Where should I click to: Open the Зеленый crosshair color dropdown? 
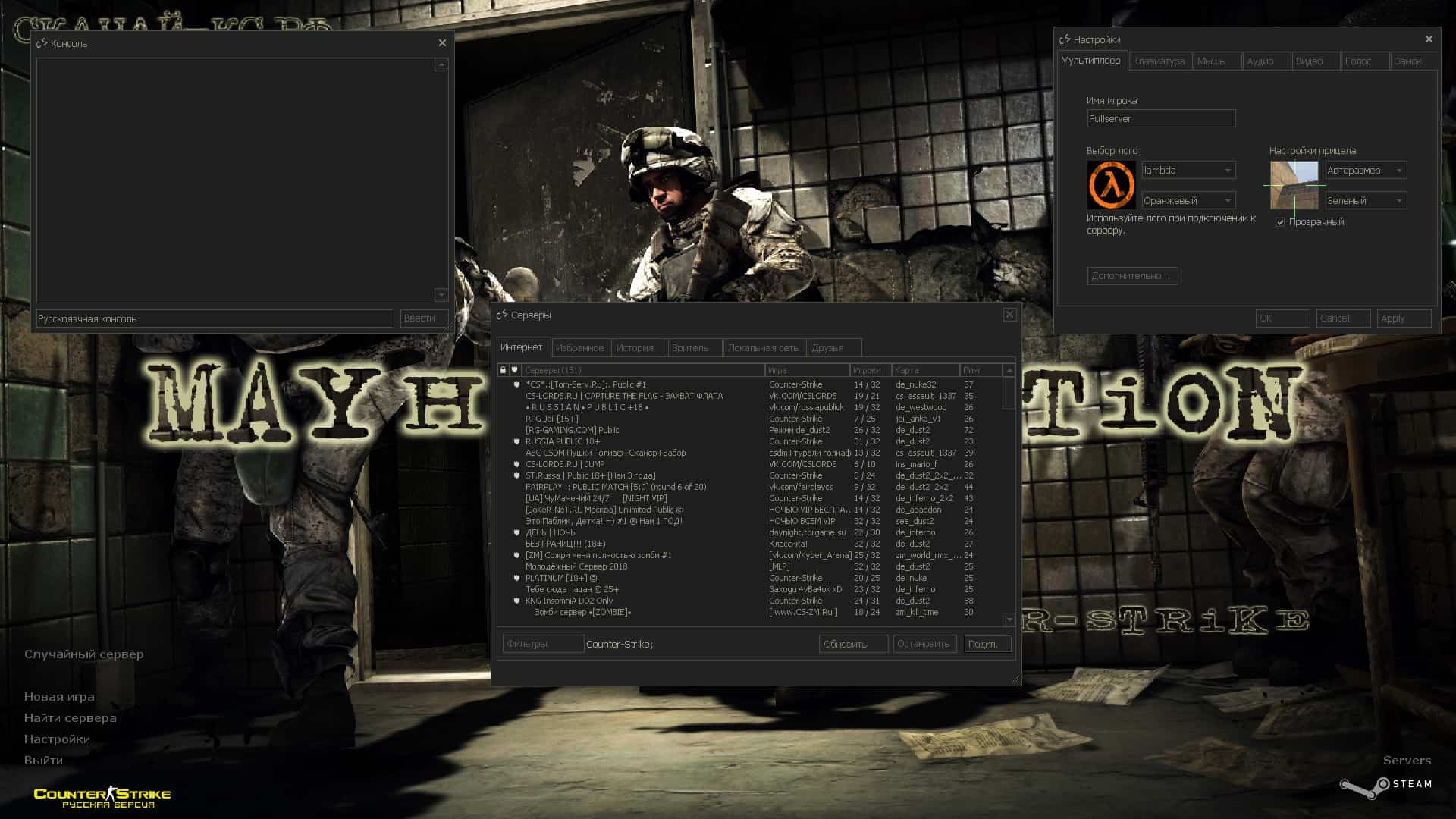click(x=1366, y=200)
